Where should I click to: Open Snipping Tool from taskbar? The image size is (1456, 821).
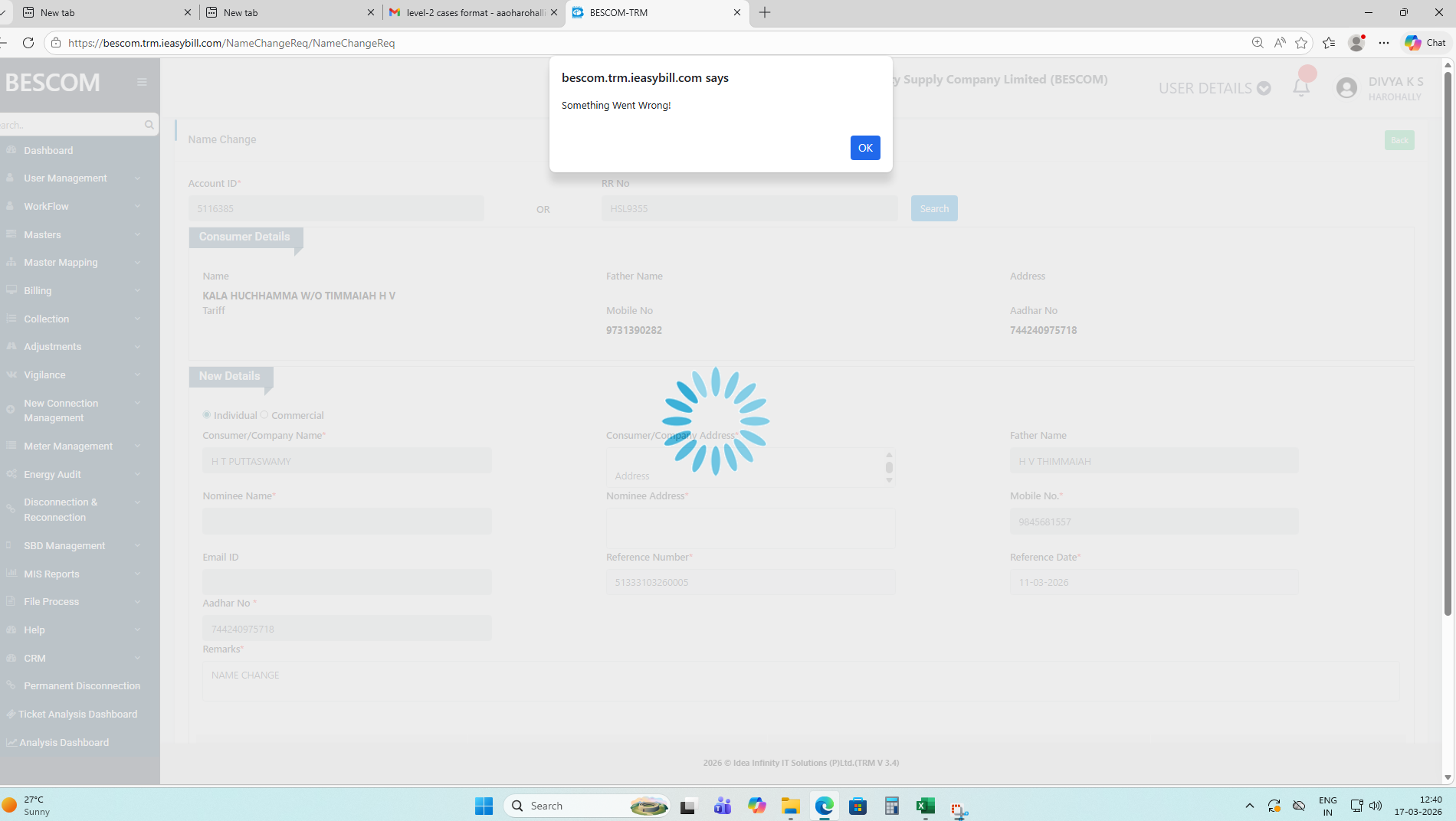[959, 809]
